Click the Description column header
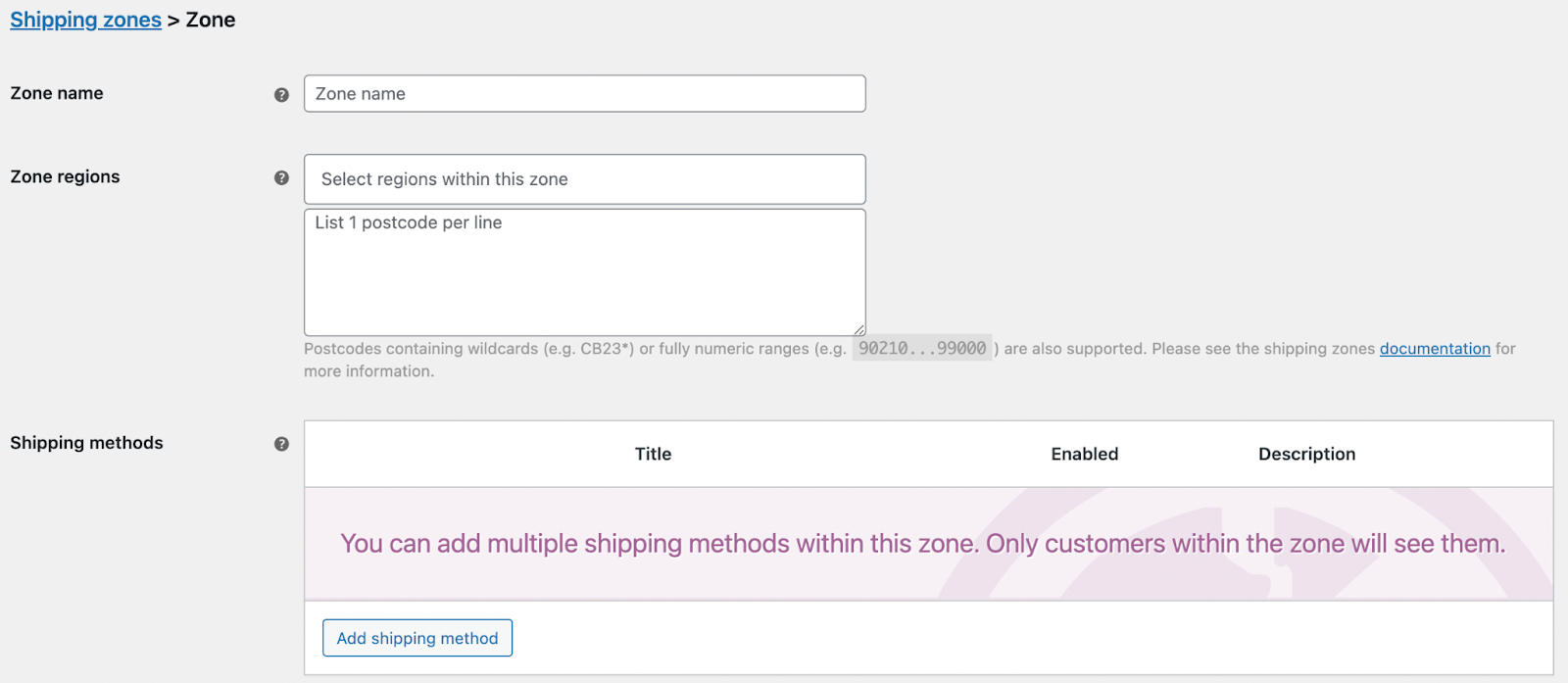Image resolution: width=1568 pixels, height=683 pixels. 1305,454
